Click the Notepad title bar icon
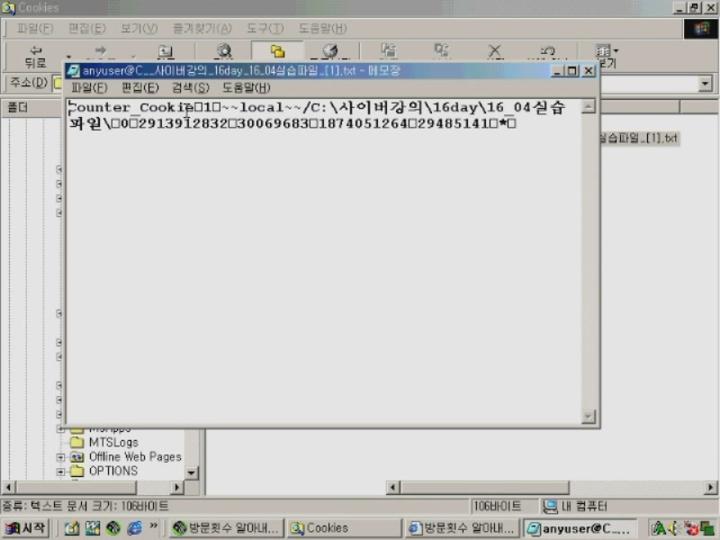Viewport: 720px width, 540px height. (73, 71)
